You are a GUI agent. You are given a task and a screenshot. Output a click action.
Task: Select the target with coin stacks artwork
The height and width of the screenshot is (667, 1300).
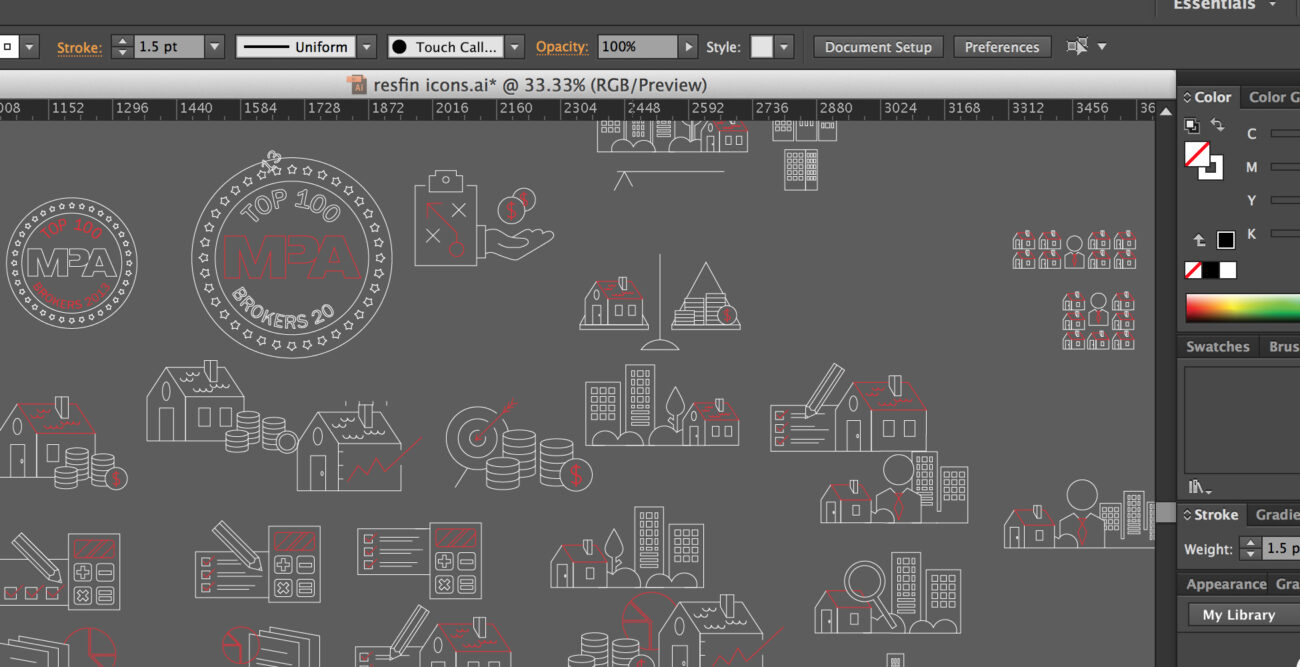[519, 445]
